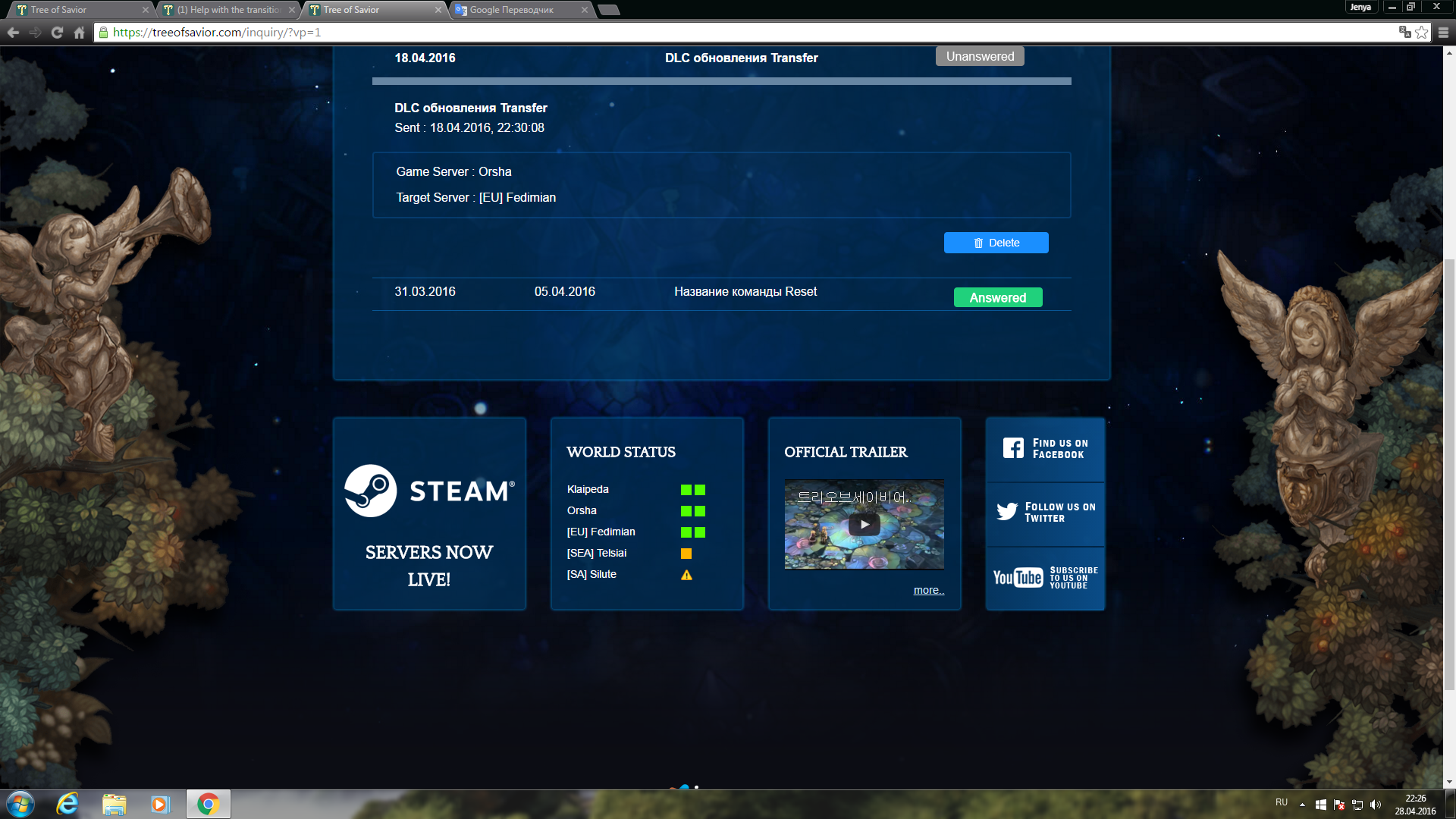1456x819 pixels.
Task: Switch to Help with the transition tab
Action: pyautogui.click(x=227, y=10)
